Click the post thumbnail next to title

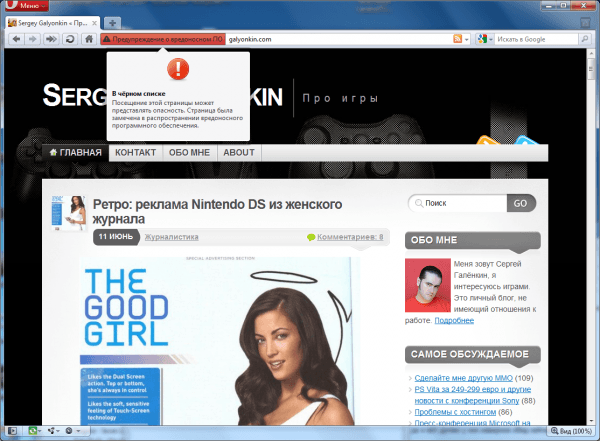68,213
